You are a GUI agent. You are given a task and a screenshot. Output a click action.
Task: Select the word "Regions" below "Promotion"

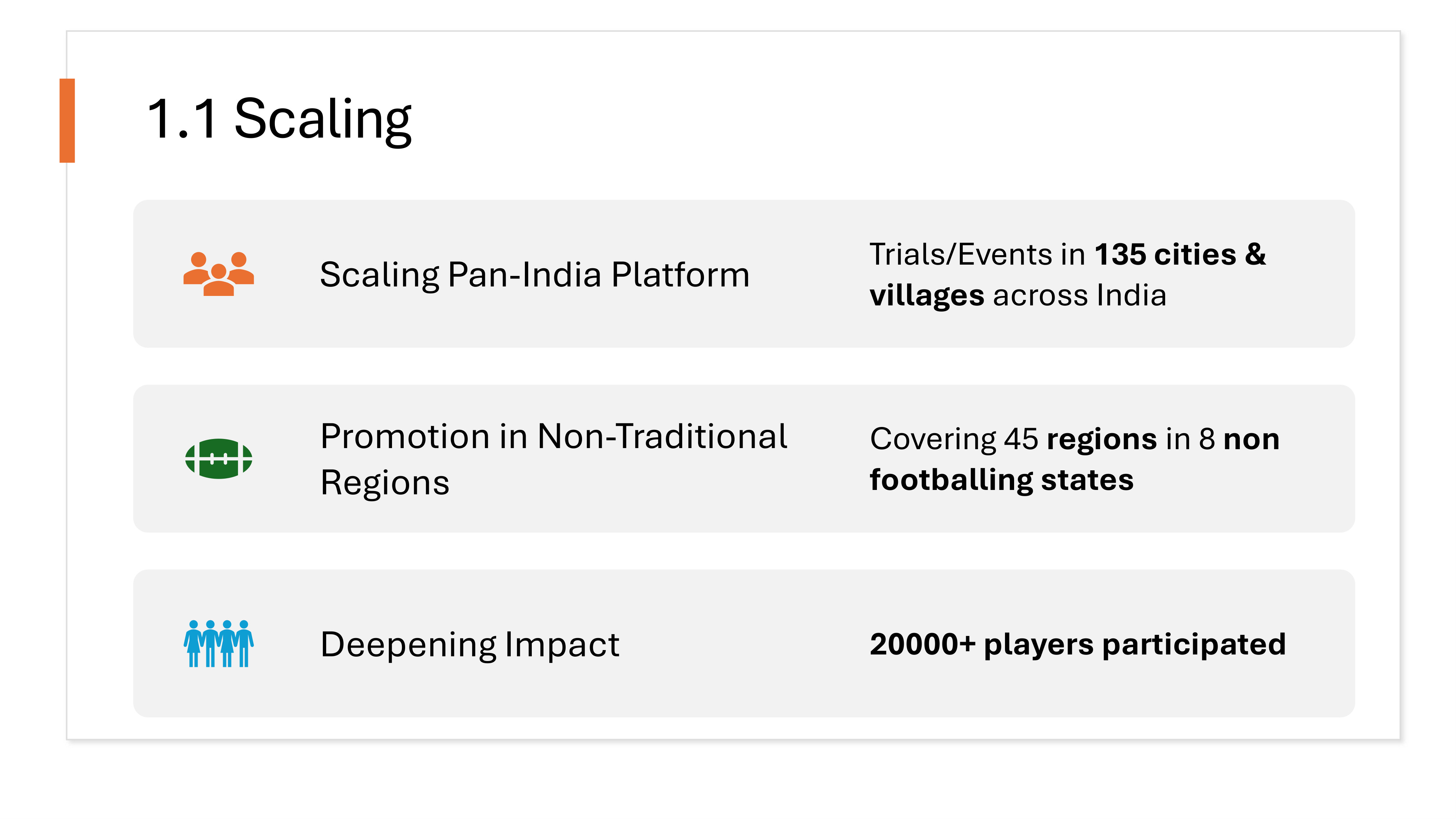coord(385,483)
